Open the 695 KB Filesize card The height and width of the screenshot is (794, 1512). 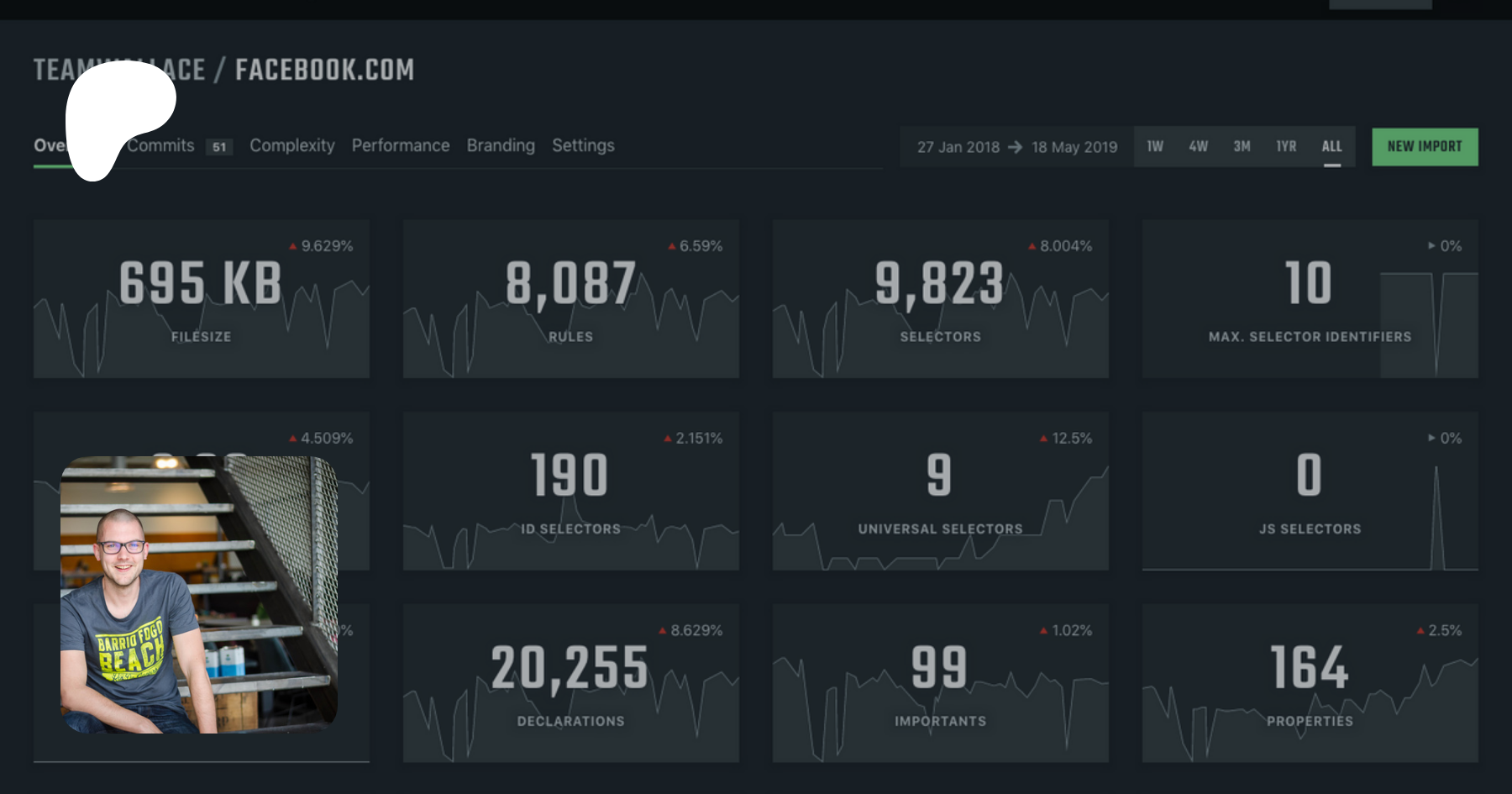coord(201,298)
